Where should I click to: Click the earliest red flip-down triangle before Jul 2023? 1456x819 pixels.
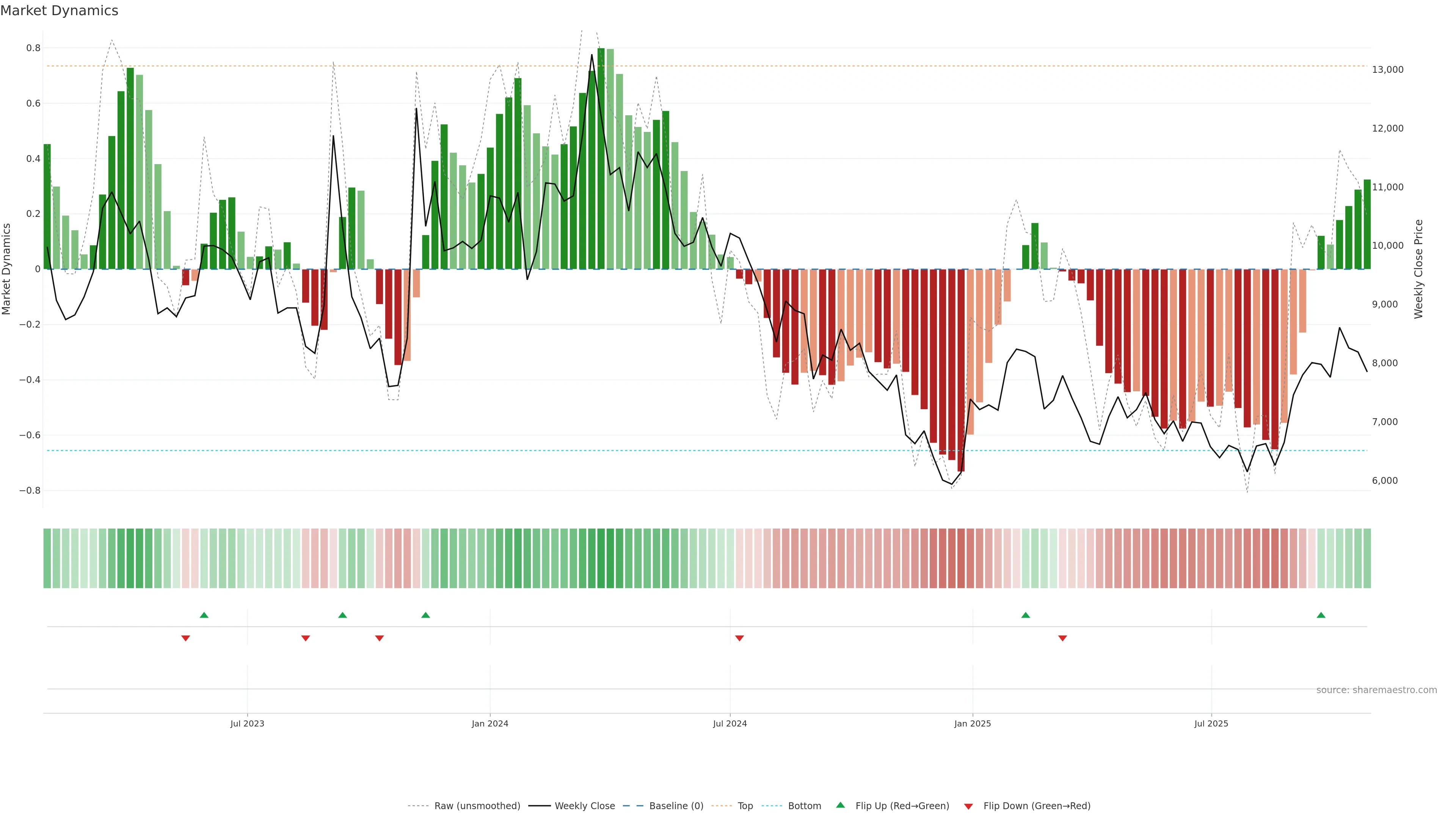click(x=185, y=638)
